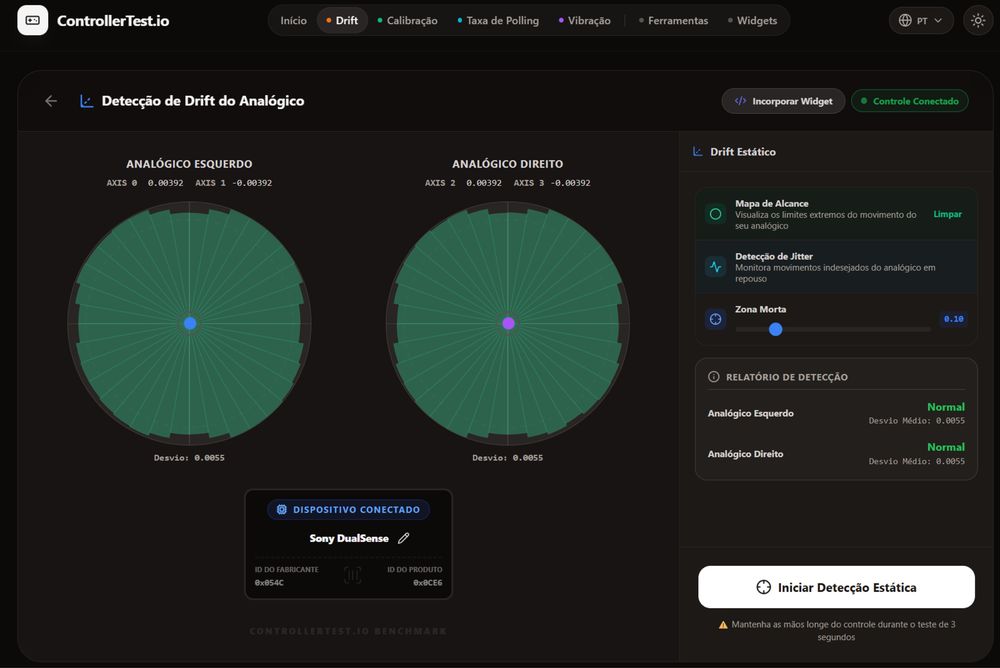Expand the Ferramentas menu
The height and width of the screenshot is (668, 1000).
(673, 20)
